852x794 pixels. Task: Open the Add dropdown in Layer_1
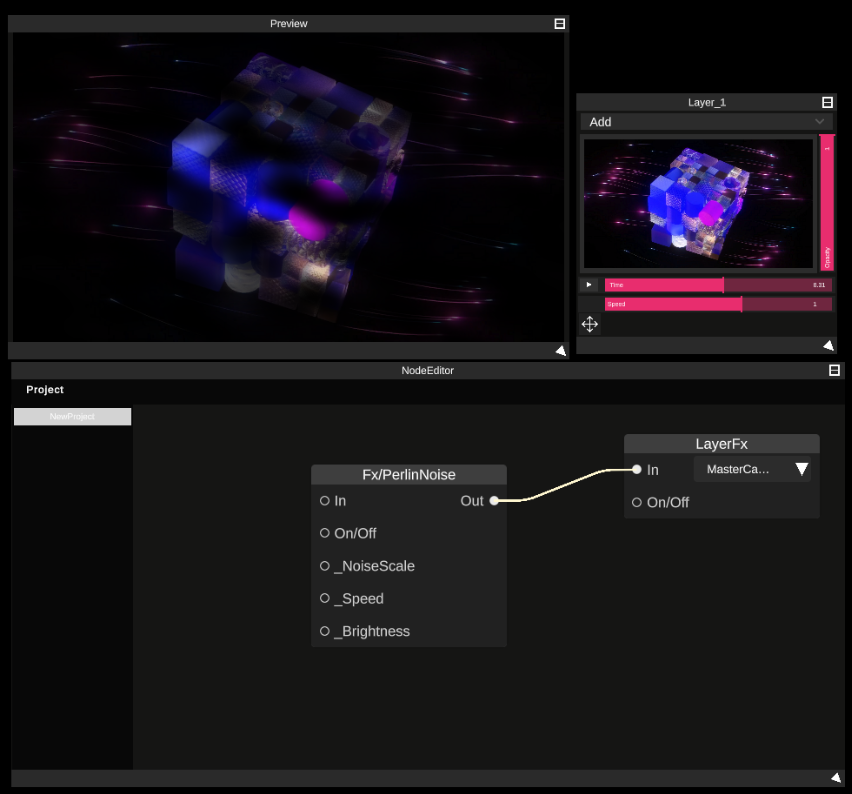[x=706, y=121]
